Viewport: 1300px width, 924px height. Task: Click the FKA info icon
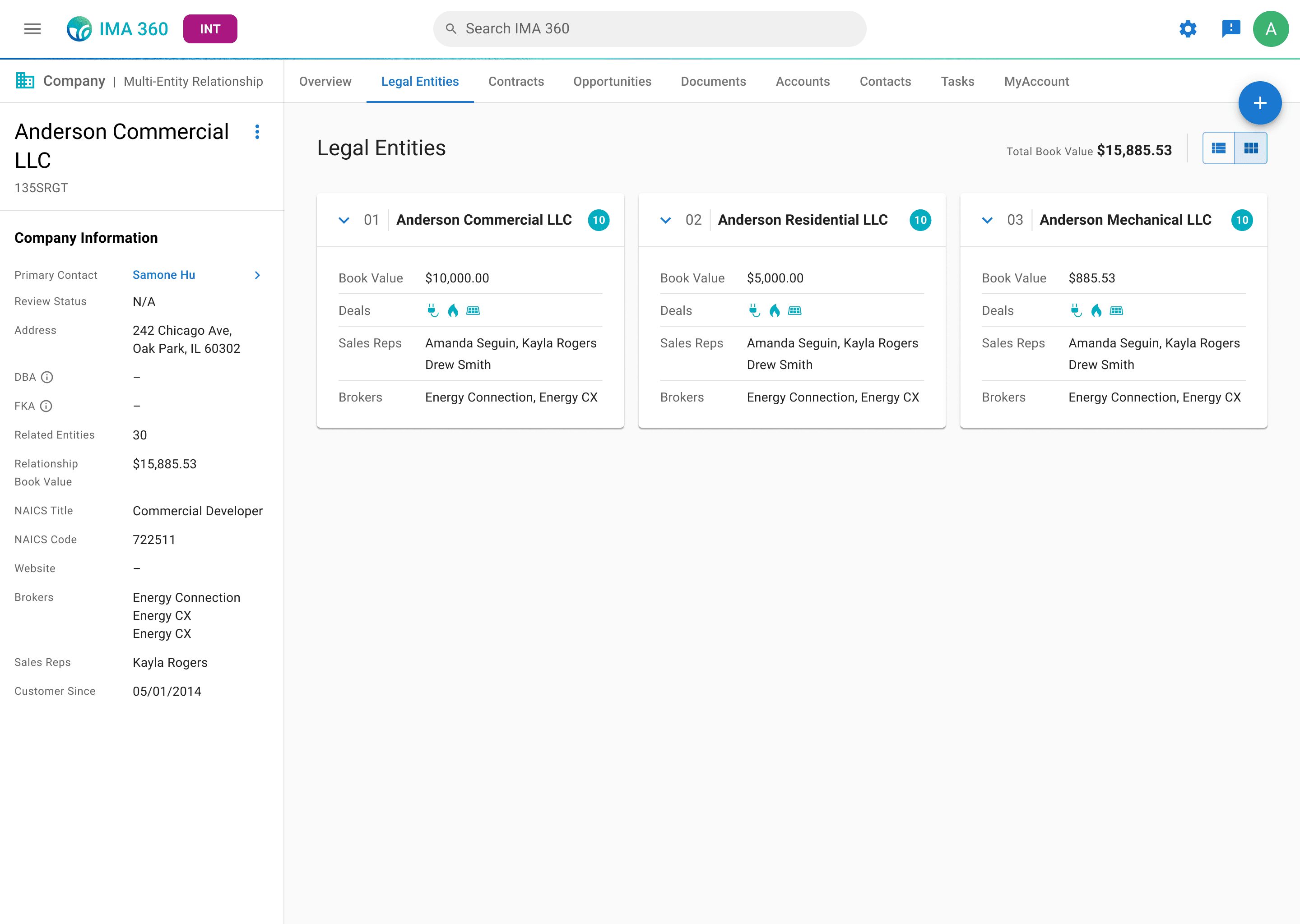coord(46,406)
